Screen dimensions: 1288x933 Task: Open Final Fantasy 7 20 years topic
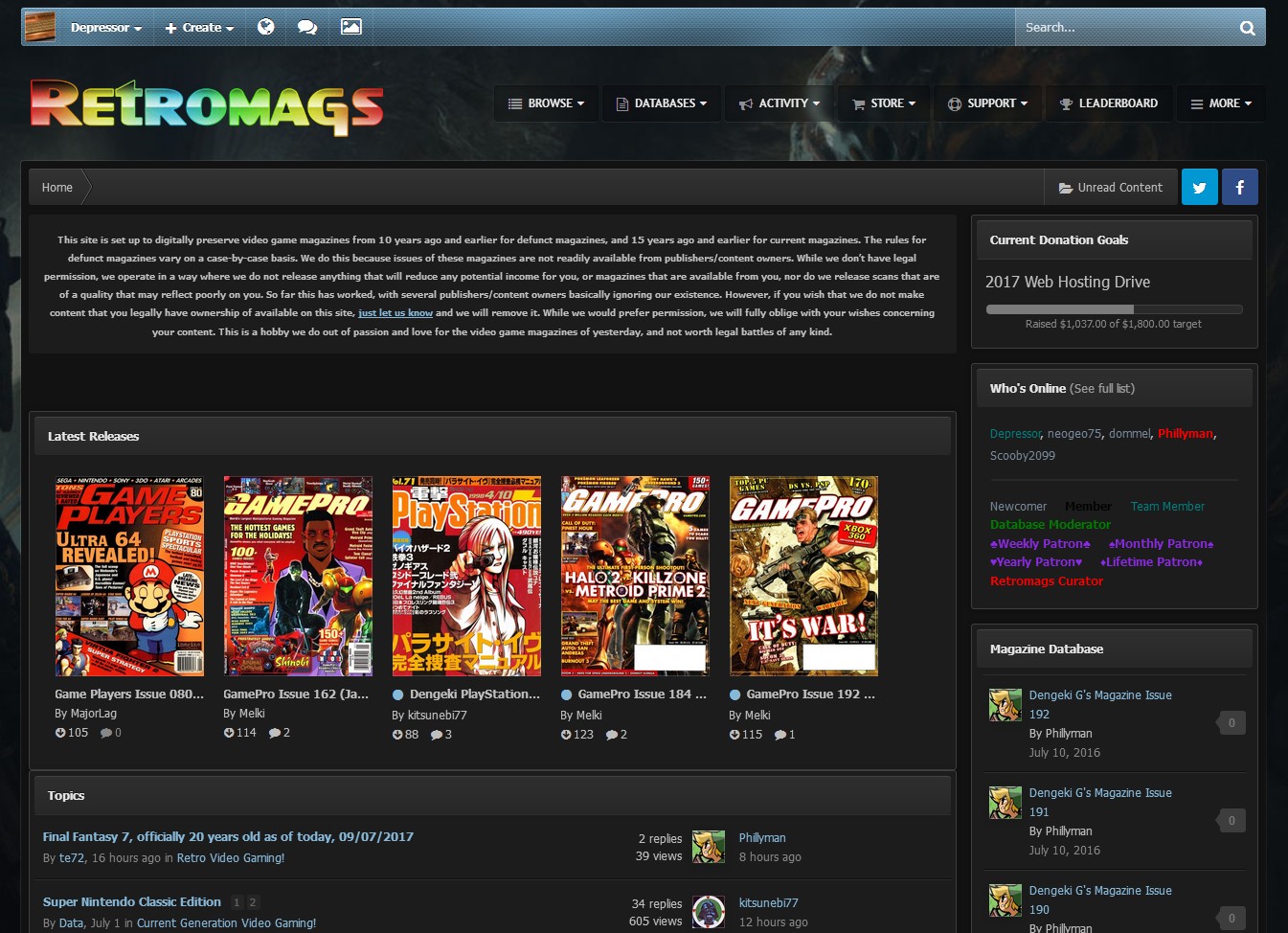click(x=228, y=837)
